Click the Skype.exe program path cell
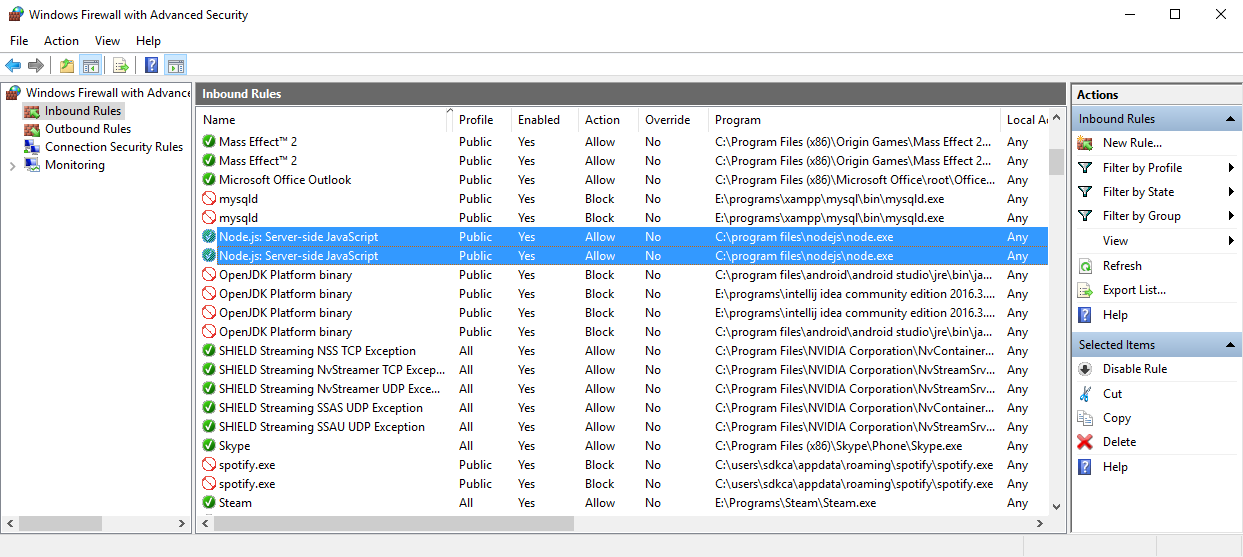1243x557 pixels. click(x=839, y=446)
